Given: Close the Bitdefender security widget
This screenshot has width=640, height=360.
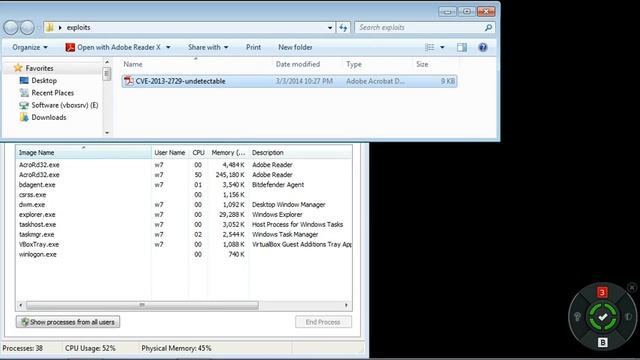Looking at the screenshot, I should coord(632,287).
